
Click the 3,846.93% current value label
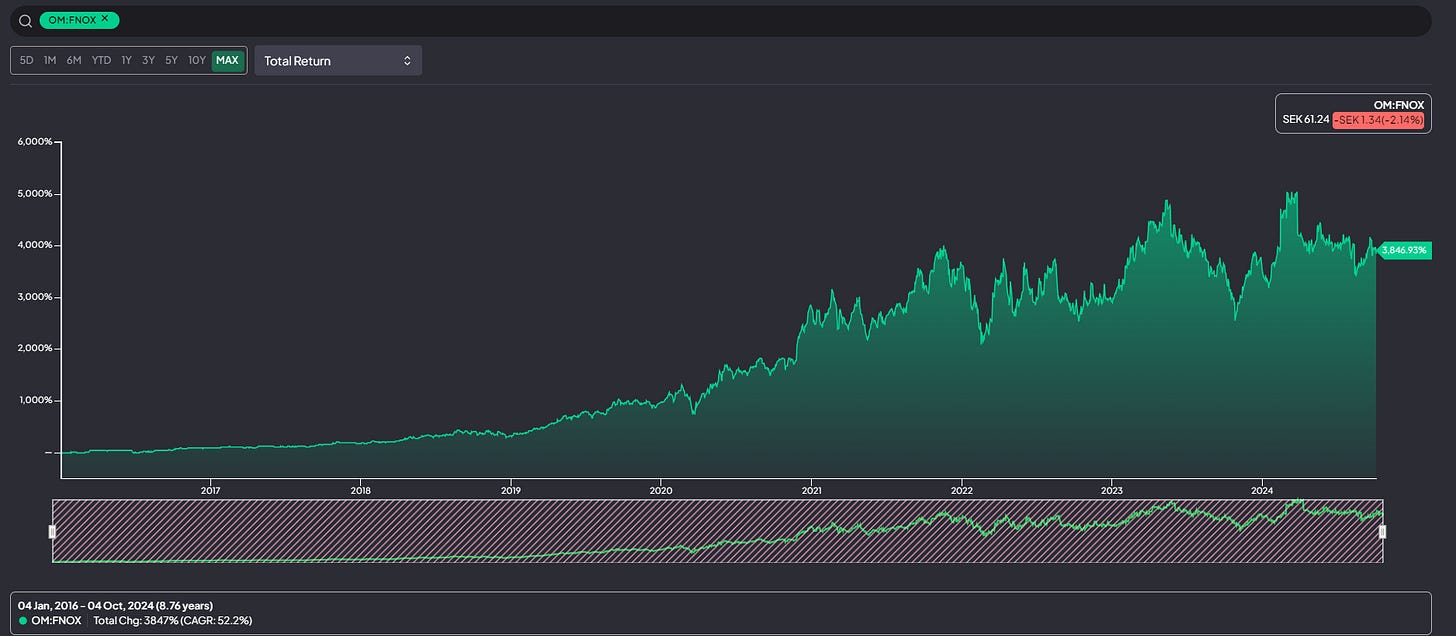tap(1403, 249)
